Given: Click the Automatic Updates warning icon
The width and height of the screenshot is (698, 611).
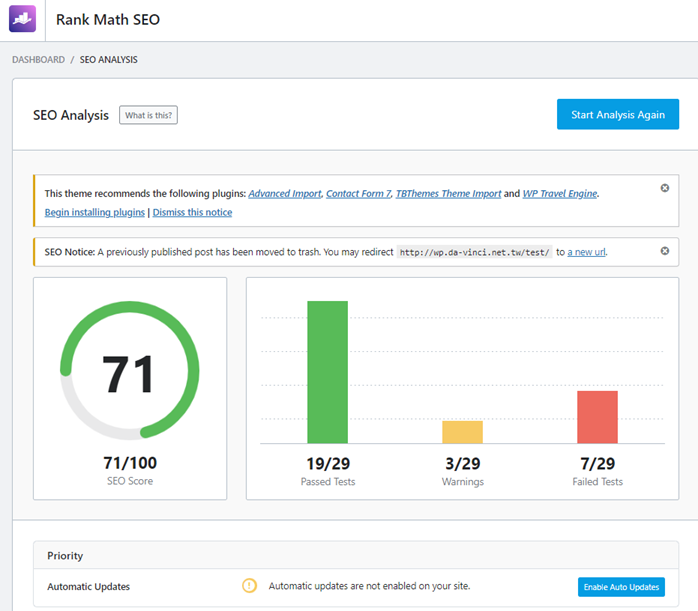Looking at the screenshot, I should 249,586.
